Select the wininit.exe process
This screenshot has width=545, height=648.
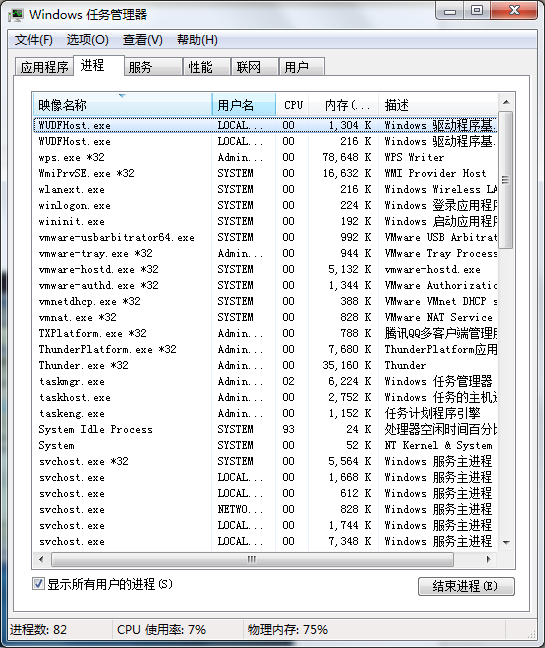(x=265, y=222)
